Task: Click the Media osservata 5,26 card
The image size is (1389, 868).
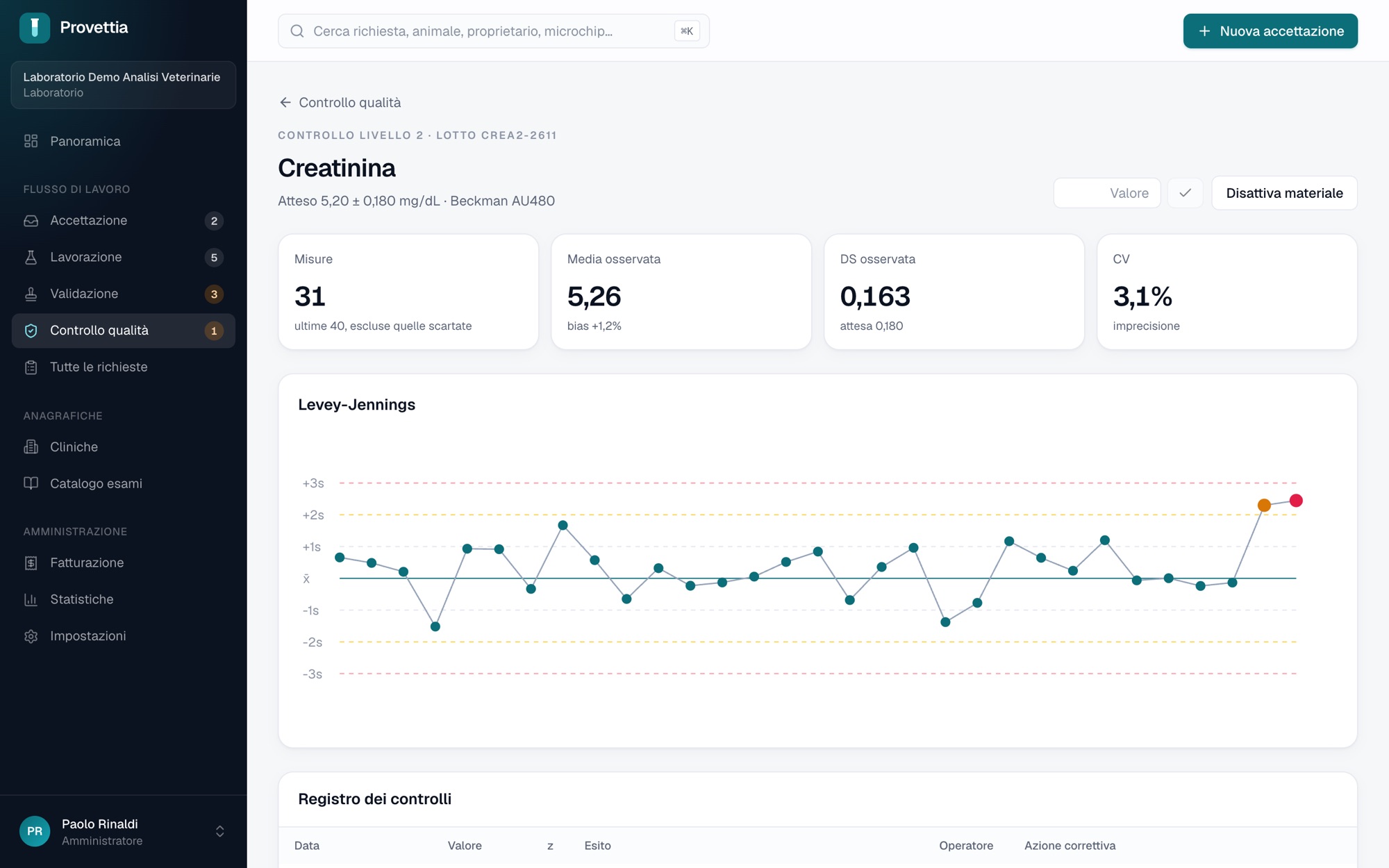Action: point(681,292)
